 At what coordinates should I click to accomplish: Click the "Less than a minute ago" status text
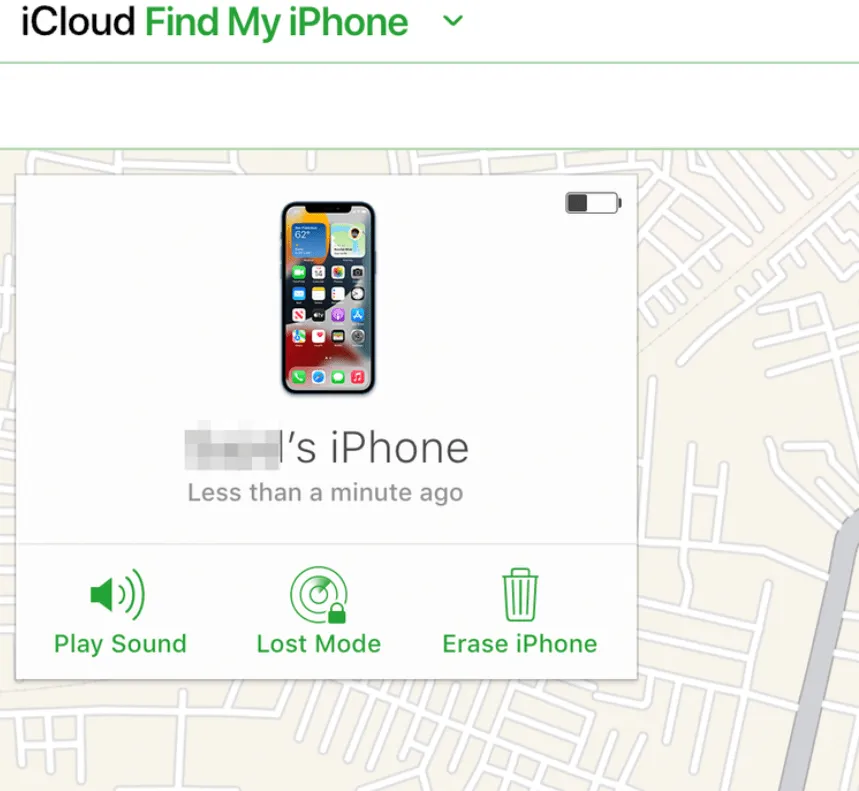click(x=325, y=492)
